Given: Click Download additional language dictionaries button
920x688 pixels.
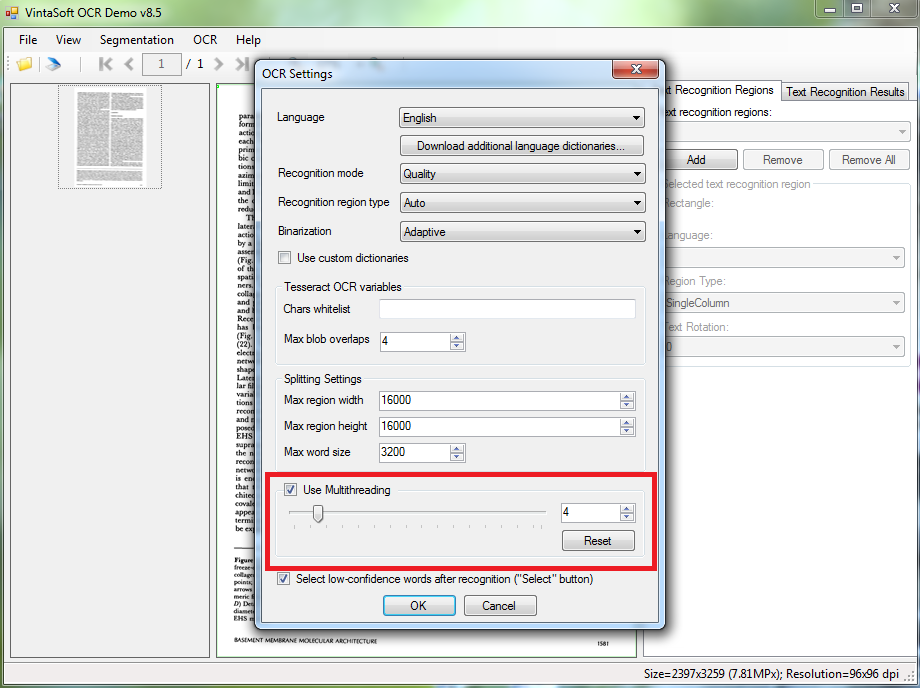Looking at the screenshot, I should click(522, 145).
